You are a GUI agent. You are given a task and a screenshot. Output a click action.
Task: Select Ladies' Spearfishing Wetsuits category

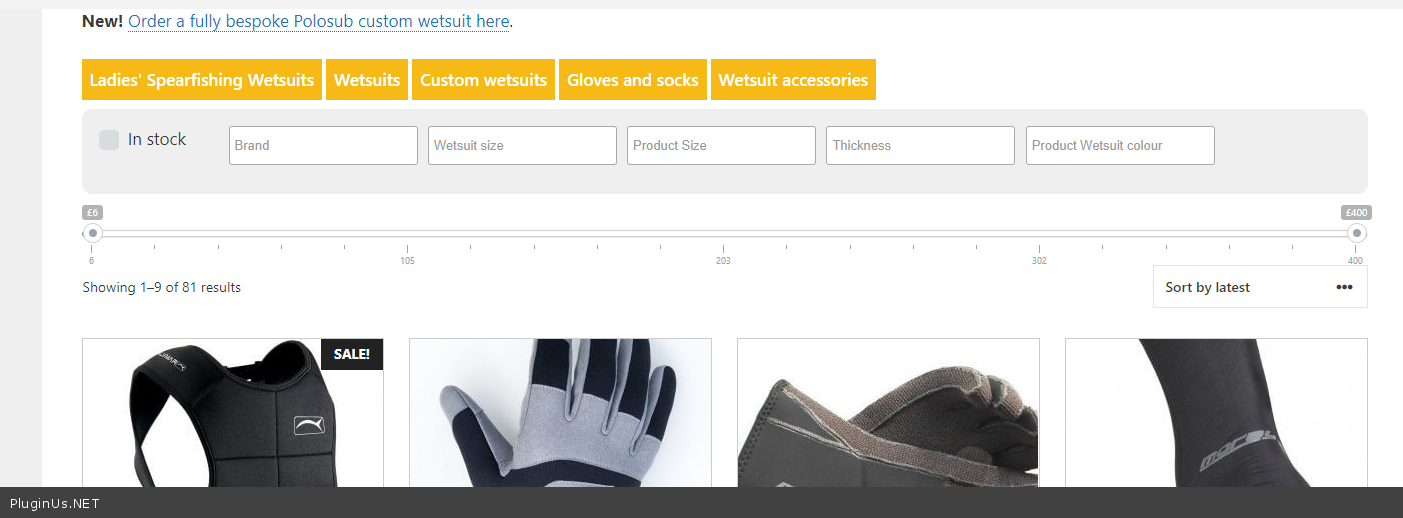point(202,80)
